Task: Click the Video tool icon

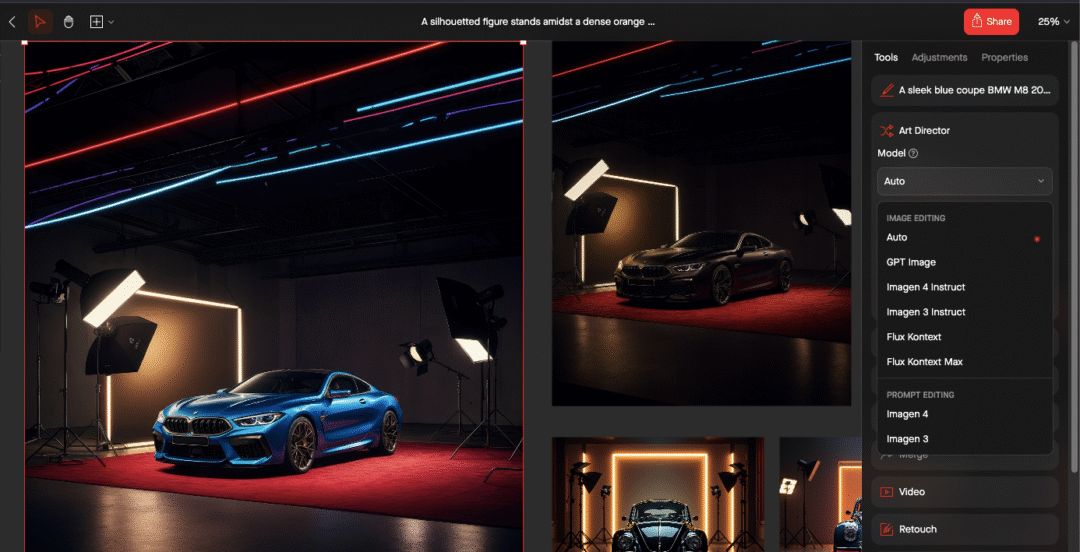Action: (x=886, y=492)
